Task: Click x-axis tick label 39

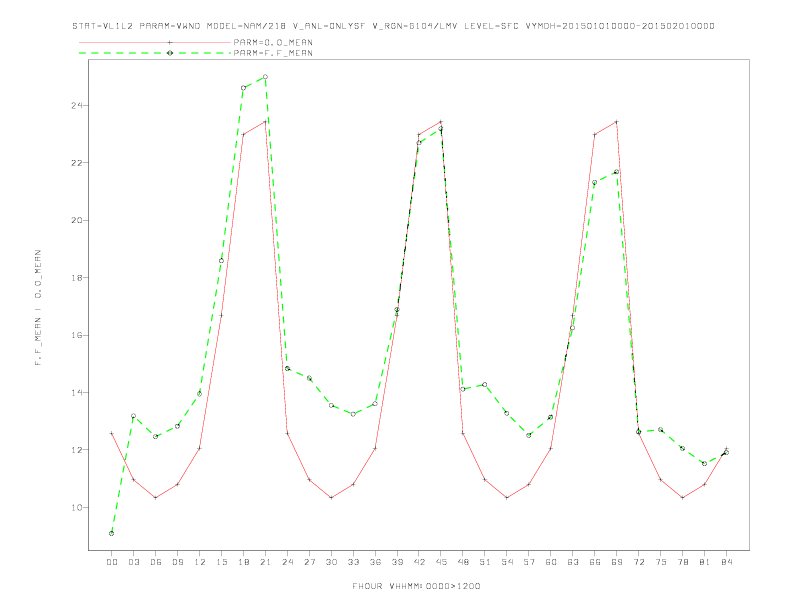Action: pos(397,562)
